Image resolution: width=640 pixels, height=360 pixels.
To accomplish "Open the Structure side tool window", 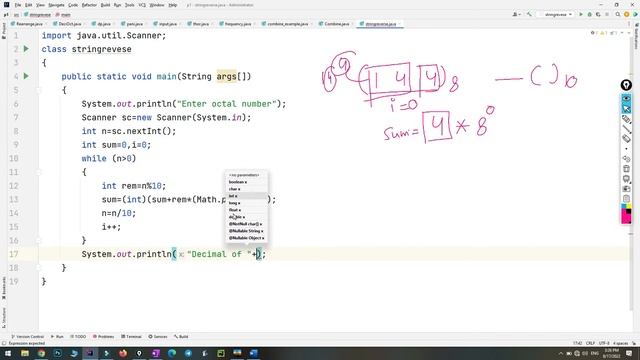I will (4, 317).
